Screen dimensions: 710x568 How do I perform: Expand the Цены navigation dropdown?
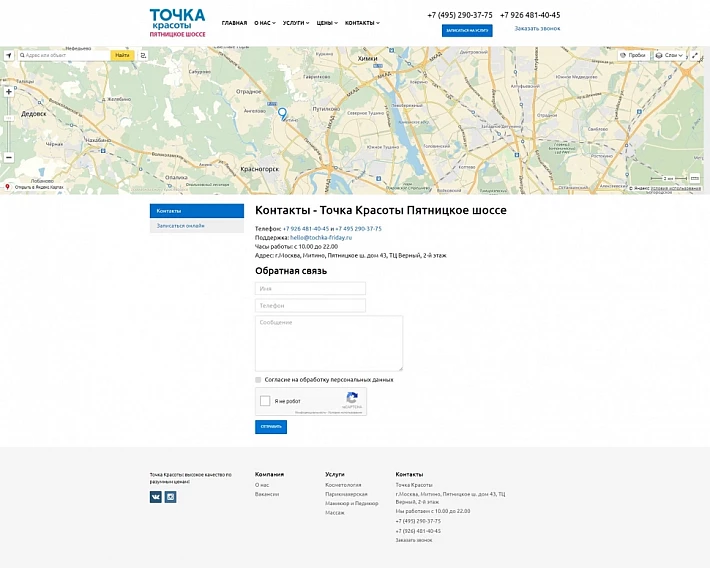click(x=326, y=23)
